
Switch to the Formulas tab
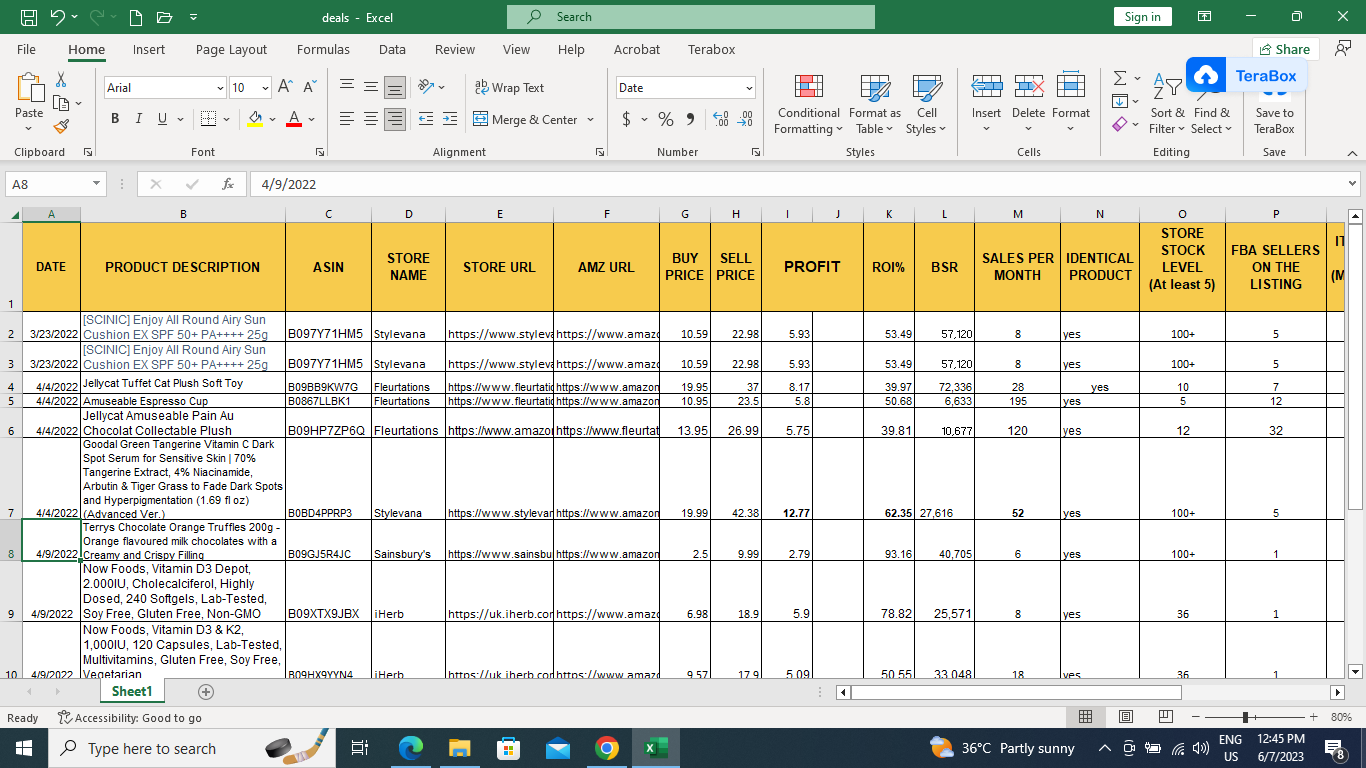coord(323,49)
